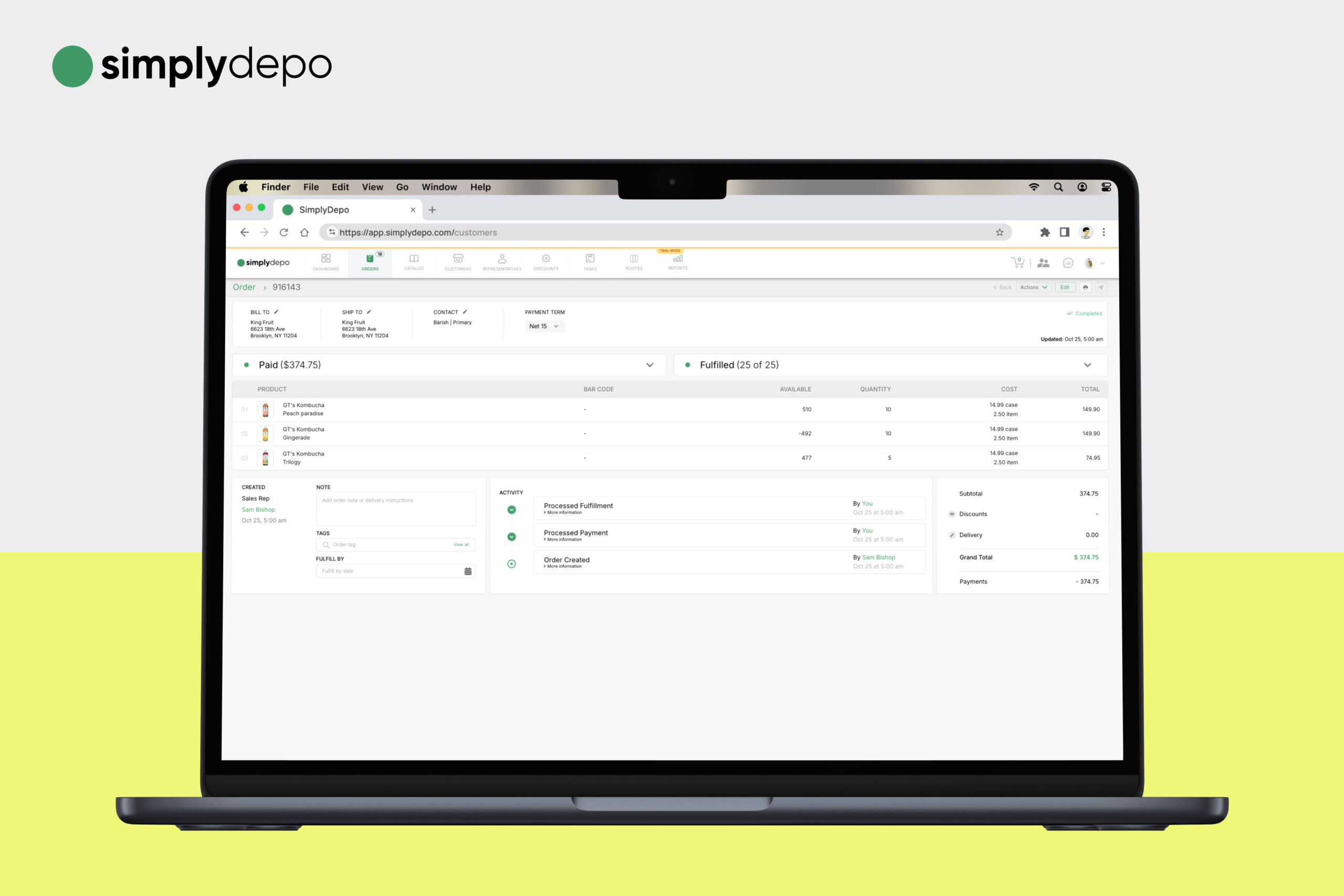Click the Sam Bishop sales rep link
This screenshot has width=1344, height=896.
click(259, 509)
